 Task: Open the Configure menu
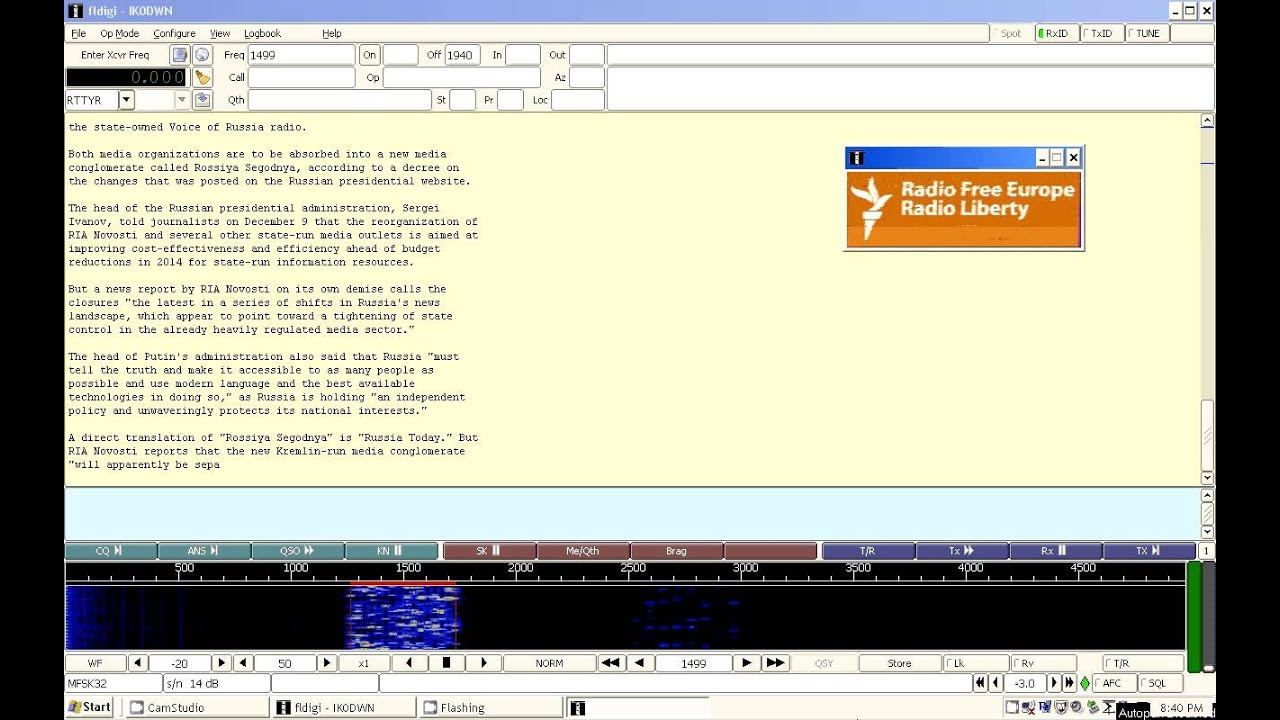(x=174, y=33)
